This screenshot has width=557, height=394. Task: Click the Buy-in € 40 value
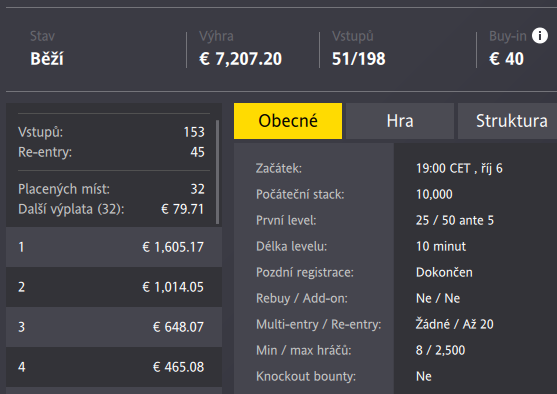coord(506,59)
